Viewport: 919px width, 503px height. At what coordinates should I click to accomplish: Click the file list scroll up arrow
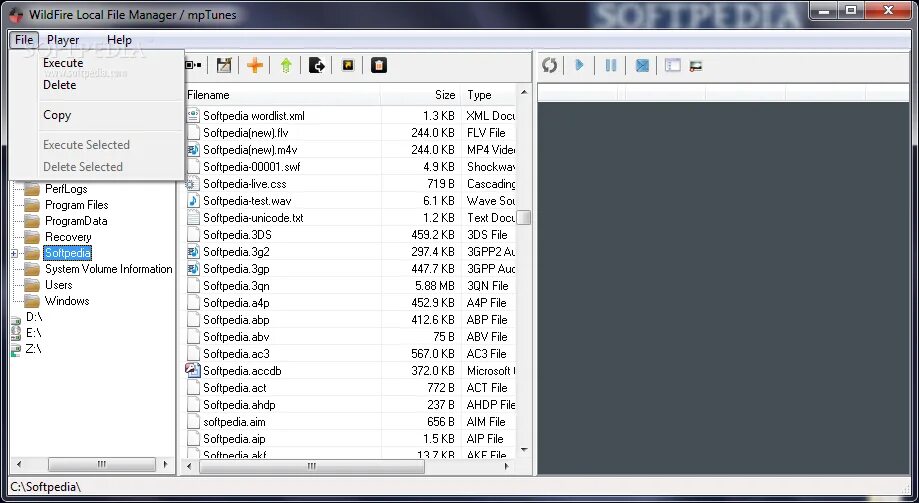click(x=524, y=93)
